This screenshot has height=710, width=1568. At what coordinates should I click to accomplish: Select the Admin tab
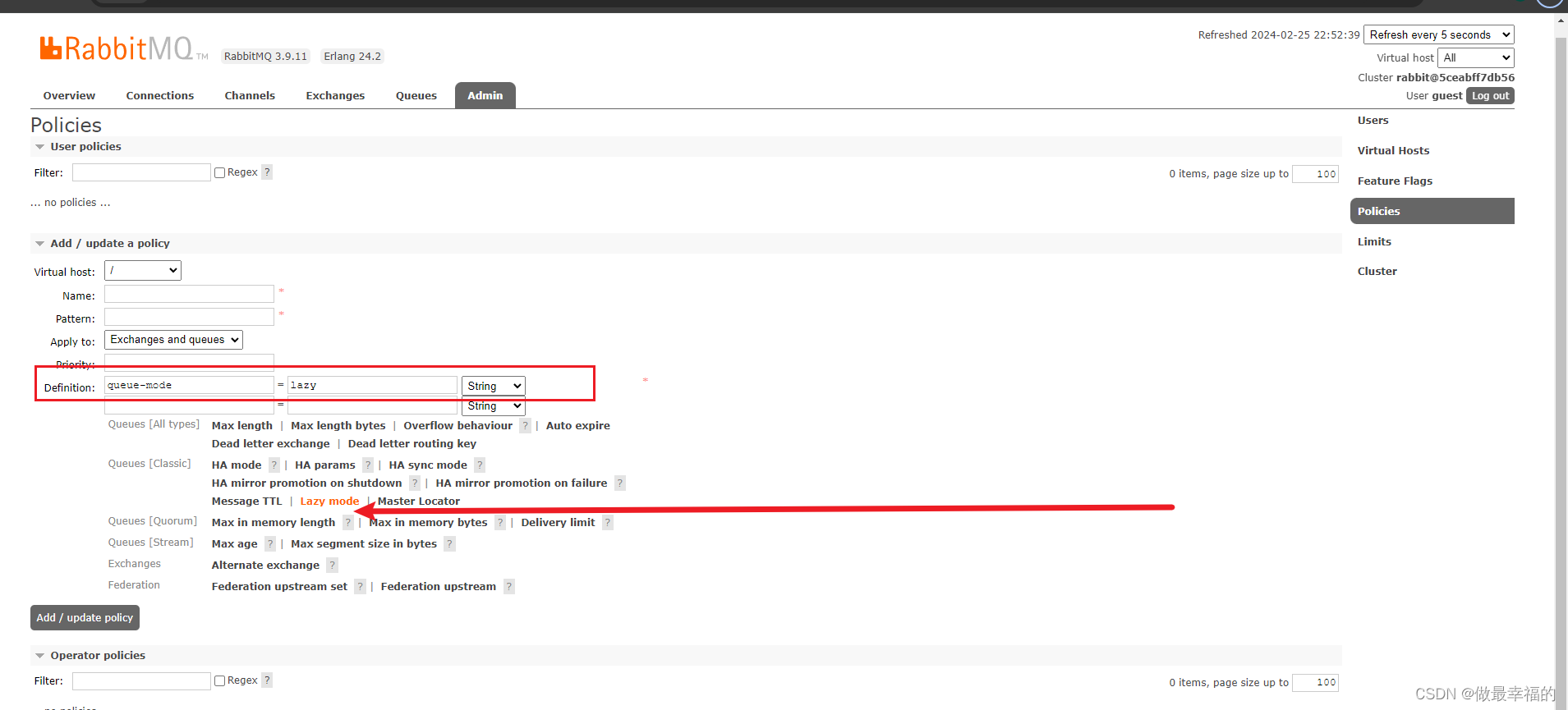tap(485, 96)
